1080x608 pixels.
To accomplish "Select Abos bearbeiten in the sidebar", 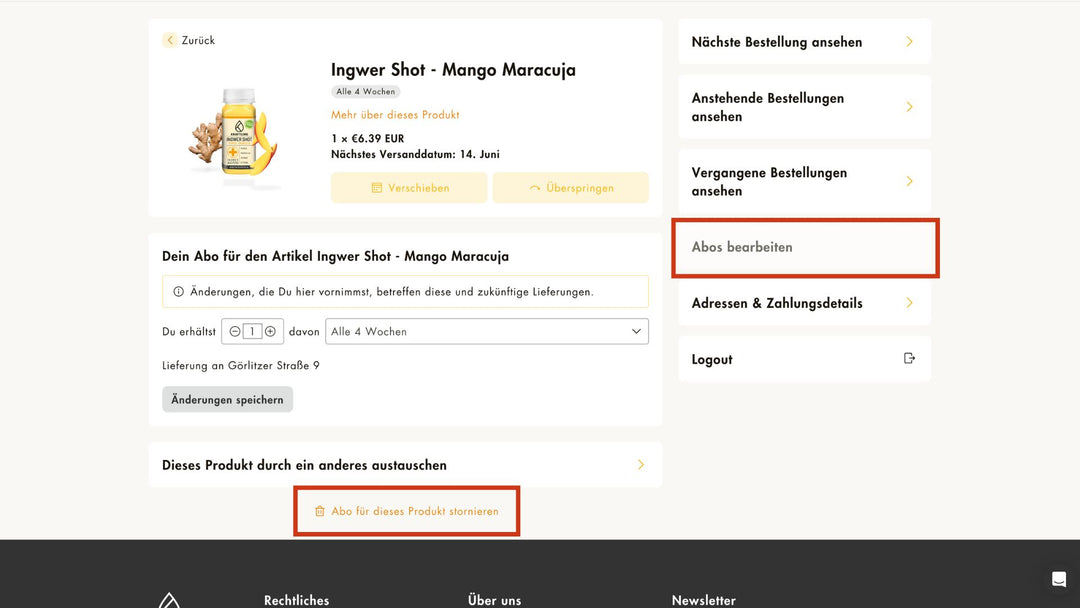I will [804, 247].
